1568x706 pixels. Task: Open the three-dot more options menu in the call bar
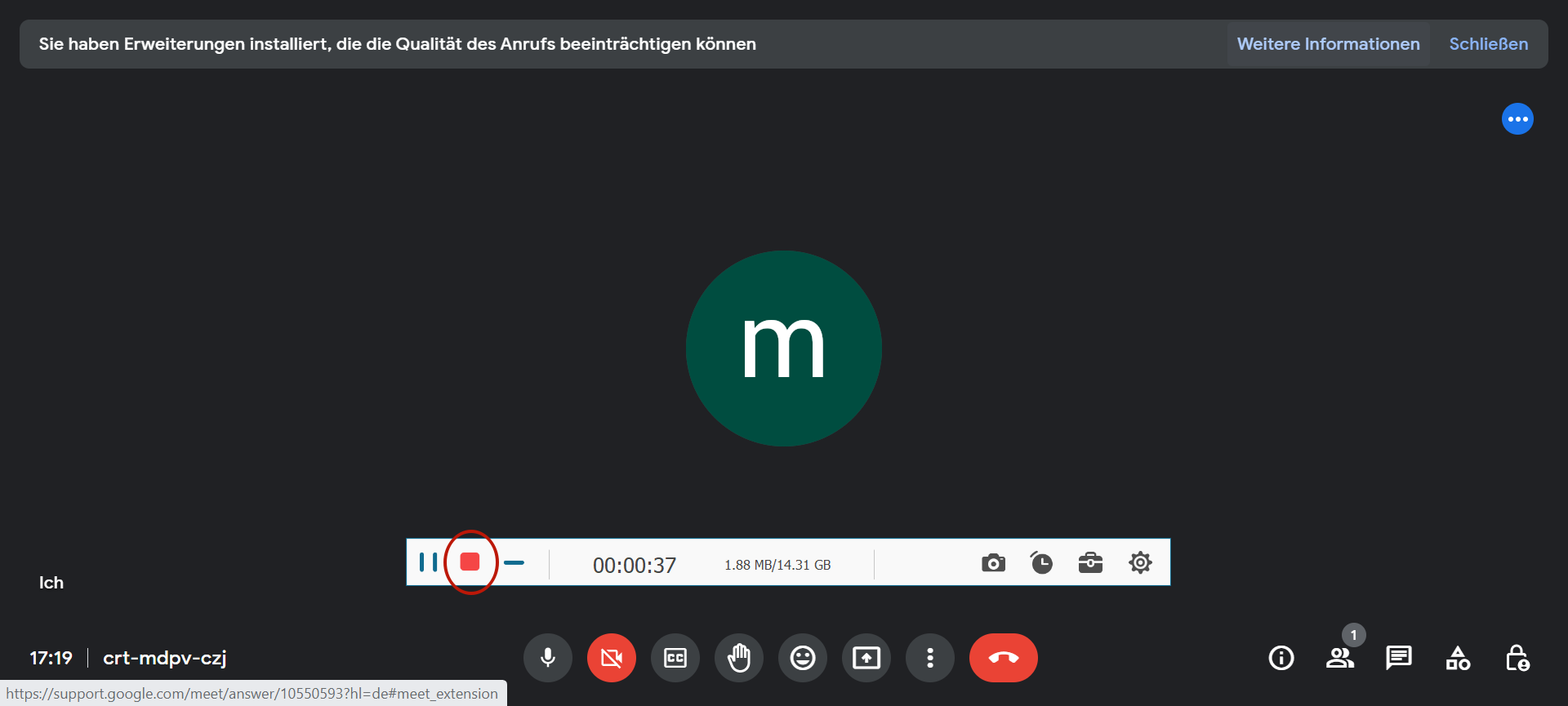[x=930, y=658]
